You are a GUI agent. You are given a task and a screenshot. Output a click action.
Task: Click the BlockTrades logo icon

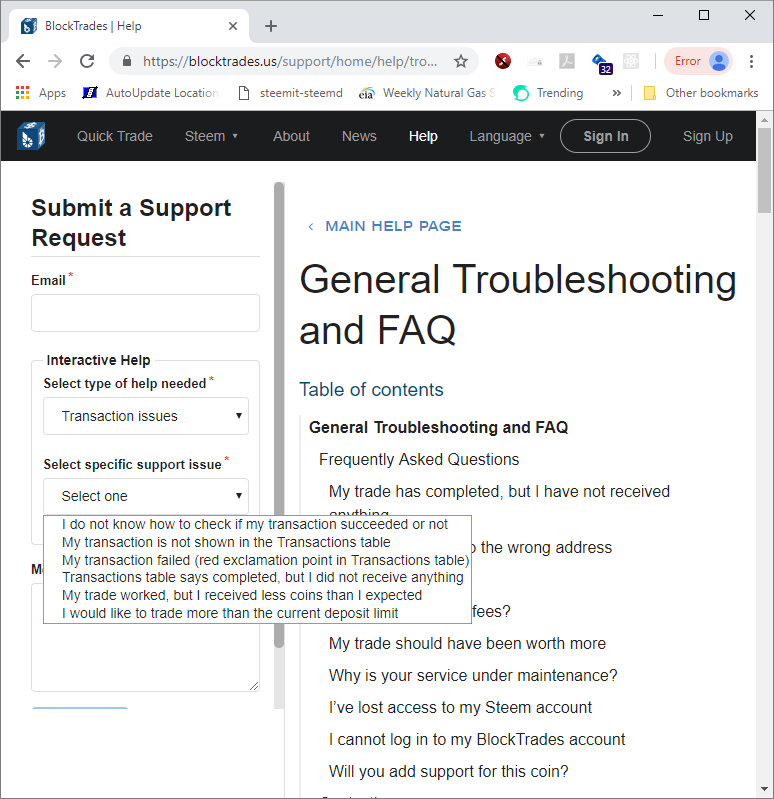31,136
